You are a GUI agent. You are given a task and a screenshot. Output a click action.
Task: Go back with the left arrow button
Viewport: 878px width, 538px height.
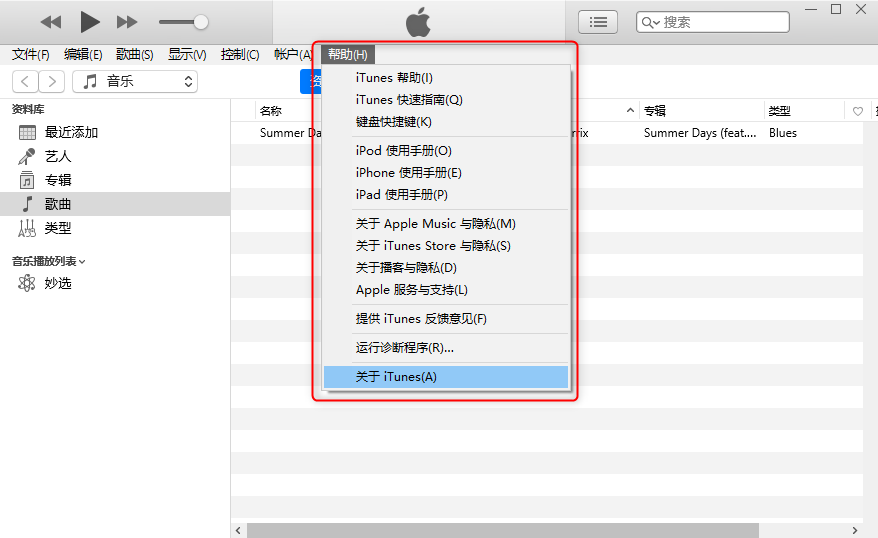coord(25,81)
